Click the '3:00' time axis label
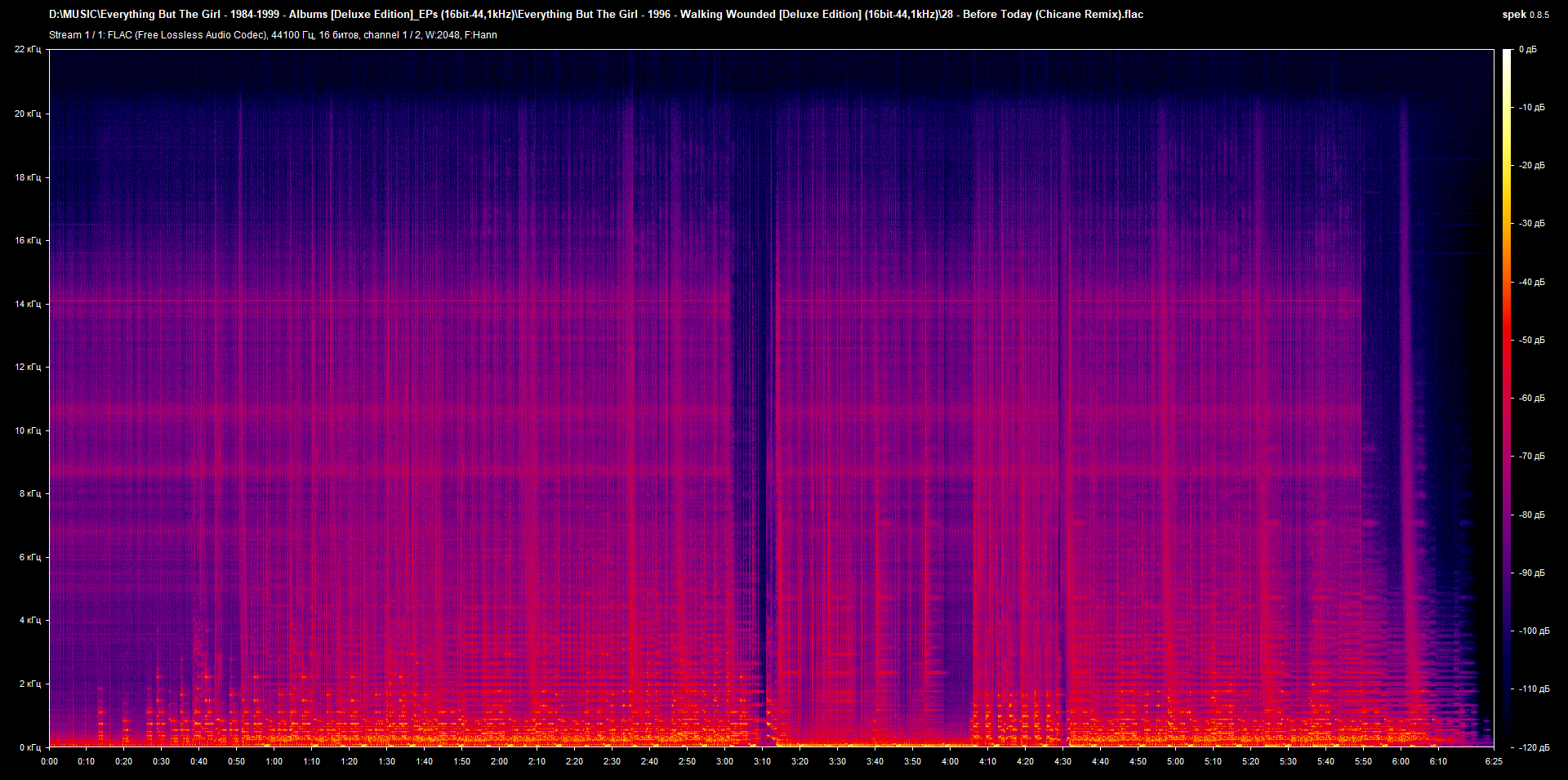The height and width of the screenshot is (780, 1568). click(724, 761)
